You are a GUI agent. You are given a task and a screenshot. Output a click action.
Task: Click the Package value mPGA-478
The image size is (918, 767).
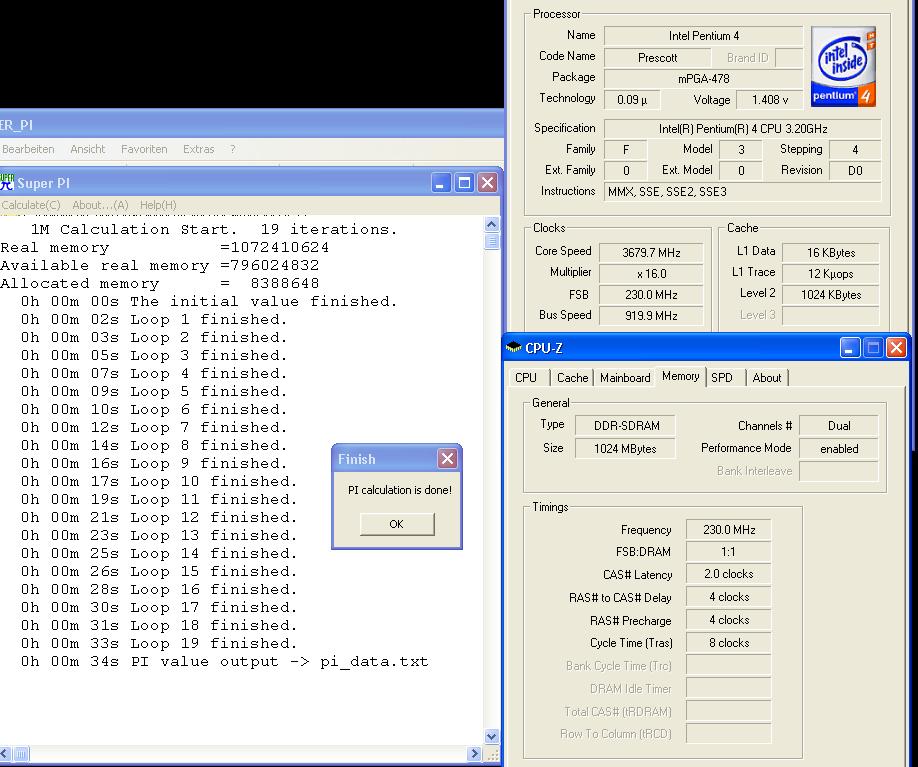pyautogui.click(x=703, y=79)
